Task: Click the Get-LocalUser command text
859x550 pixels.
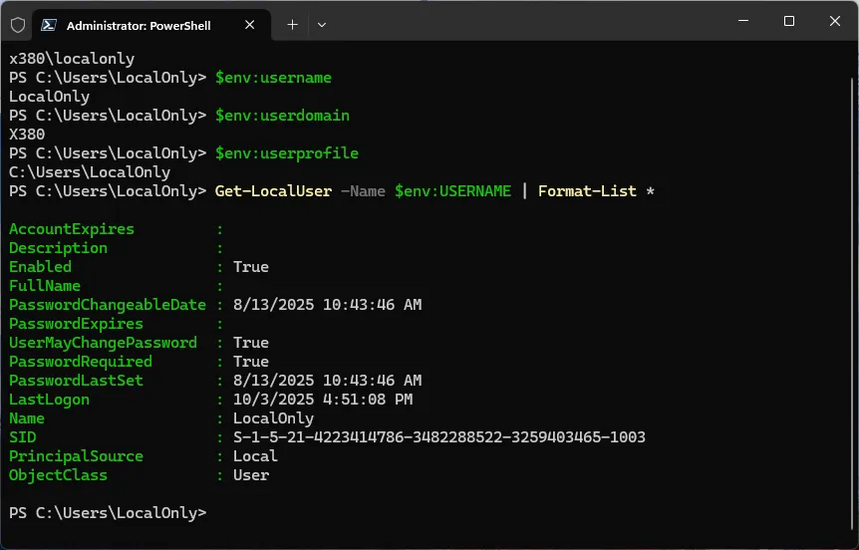Action: click(x=273, y=191)
